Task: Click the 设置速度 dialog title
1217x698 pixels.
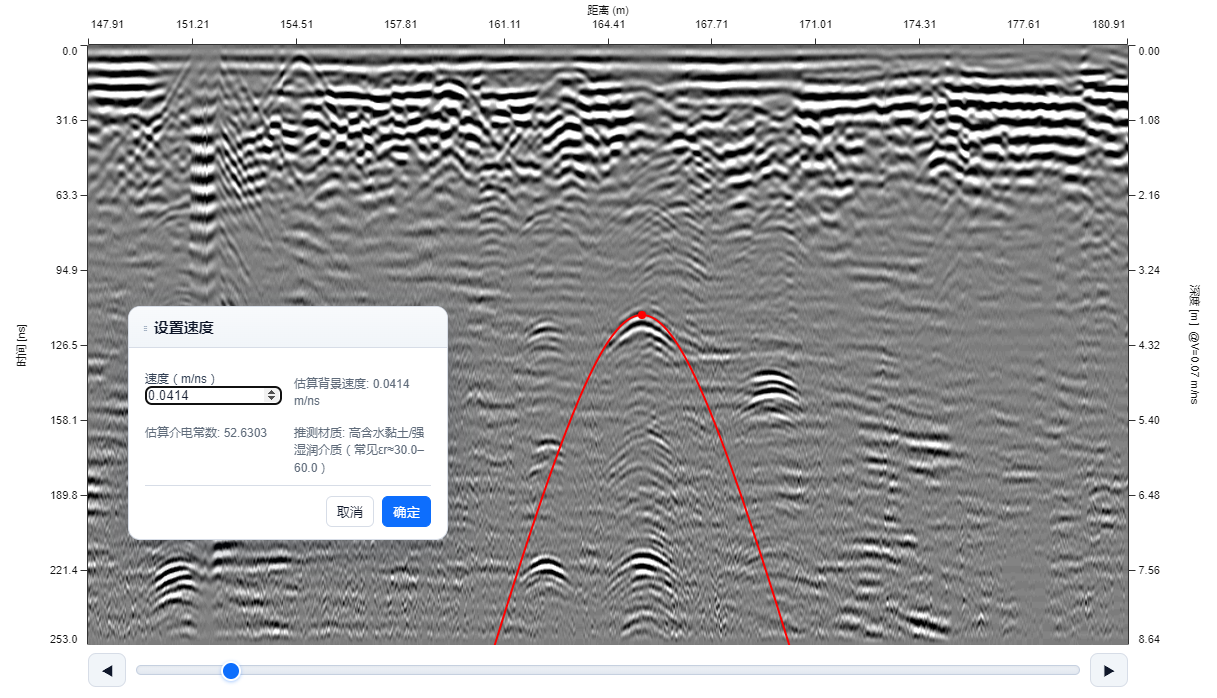Action: click(184, 328)
